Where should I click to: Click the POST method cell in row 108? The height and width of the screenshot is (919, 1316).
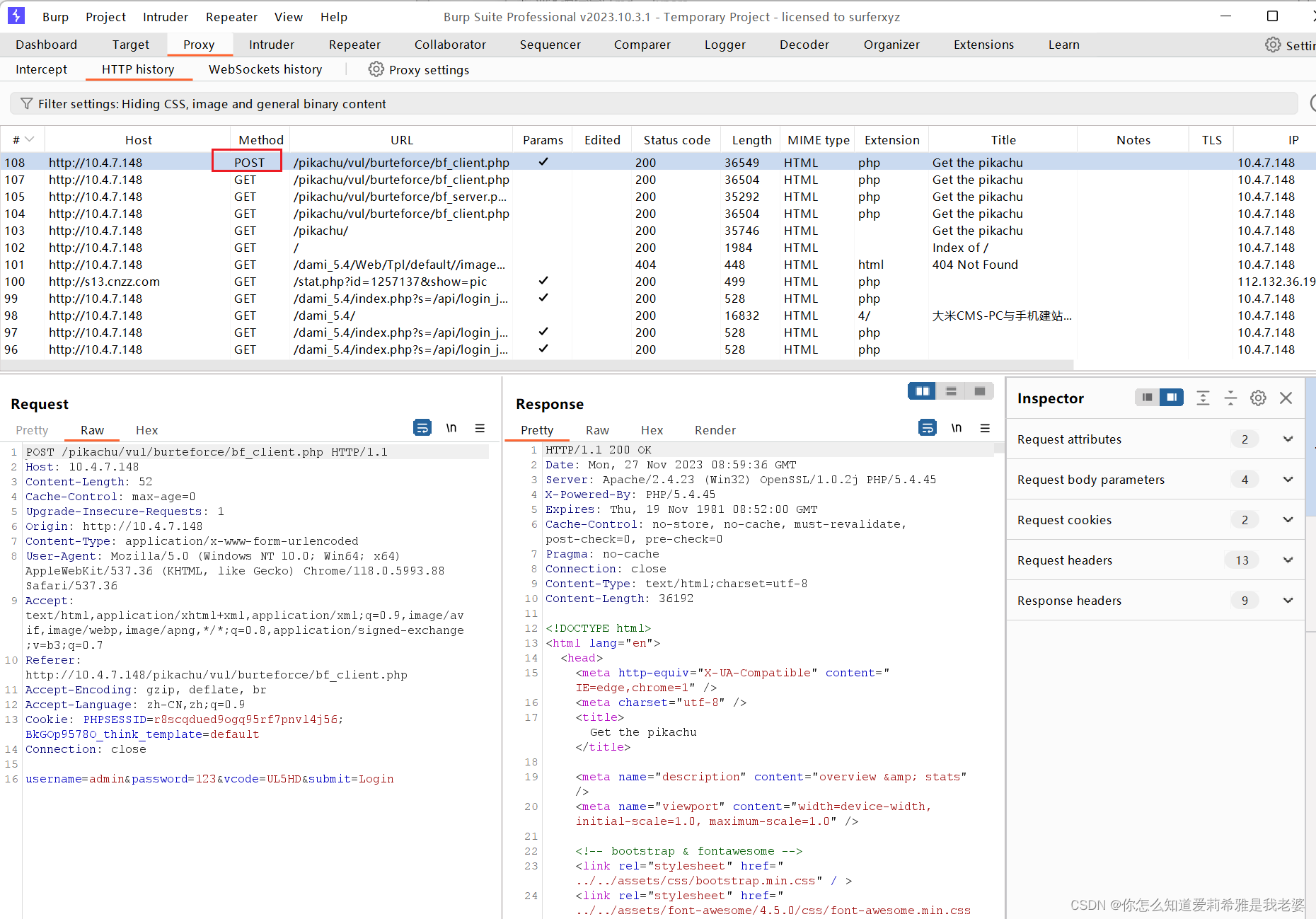point(249,163)
